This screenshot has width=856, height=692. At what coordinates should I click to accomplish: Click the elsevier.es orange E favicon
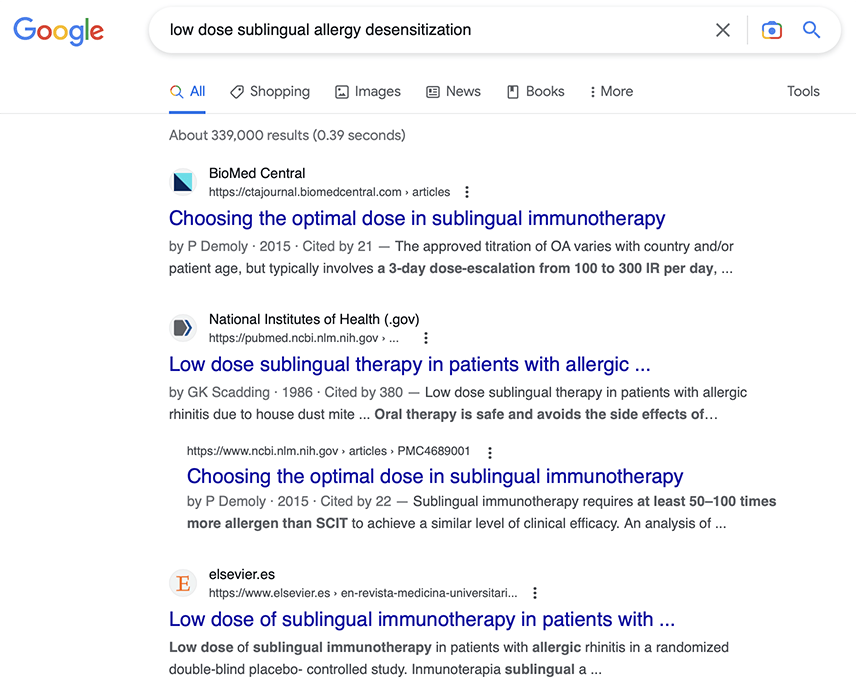coord(183,583)
